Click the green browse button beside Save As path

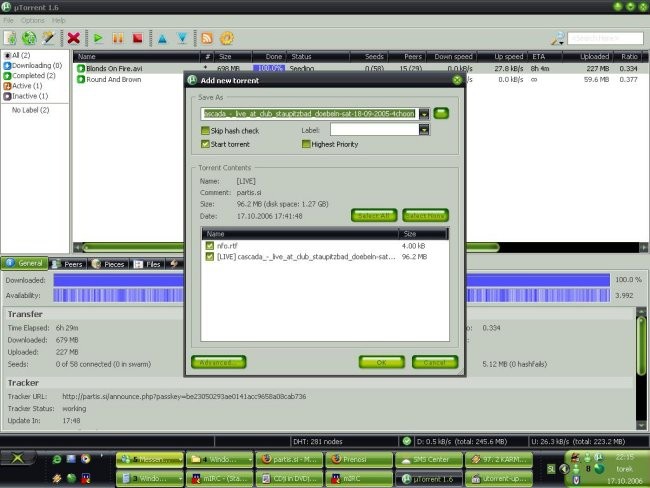click(x=441, y=113)
